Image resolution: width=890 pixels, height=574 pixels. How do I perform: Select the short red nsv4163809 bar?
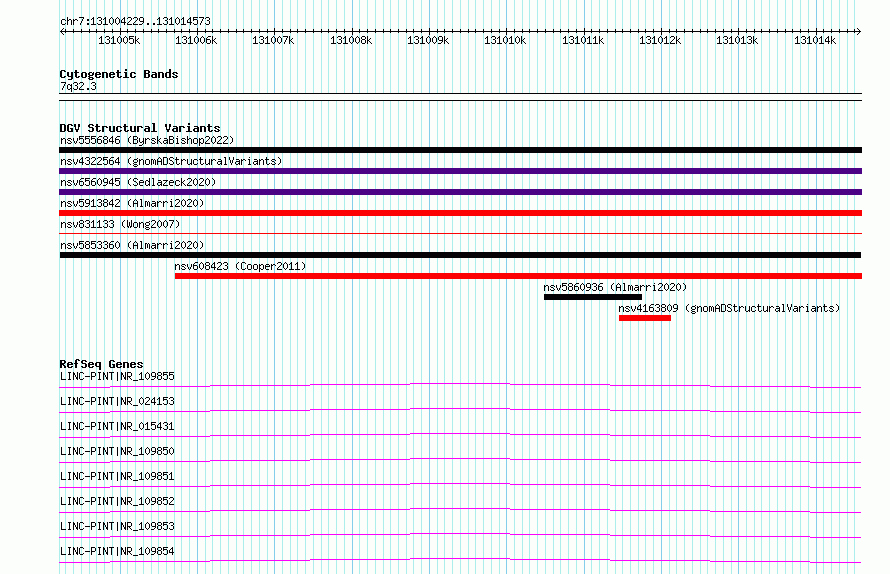pos(645,319)
